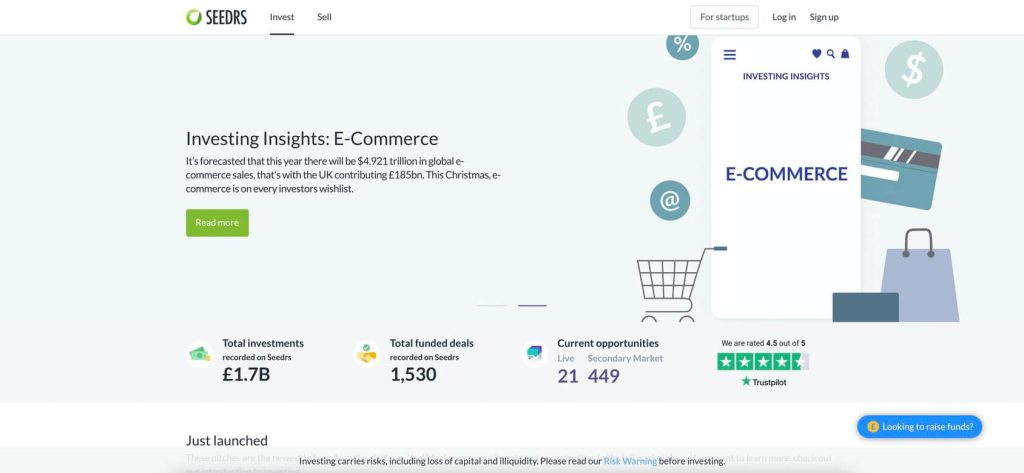This screenshot has width=1024, height=473.
Task: Click the percent circle icon
Action: pyautogui.click(x=682, y=44)
